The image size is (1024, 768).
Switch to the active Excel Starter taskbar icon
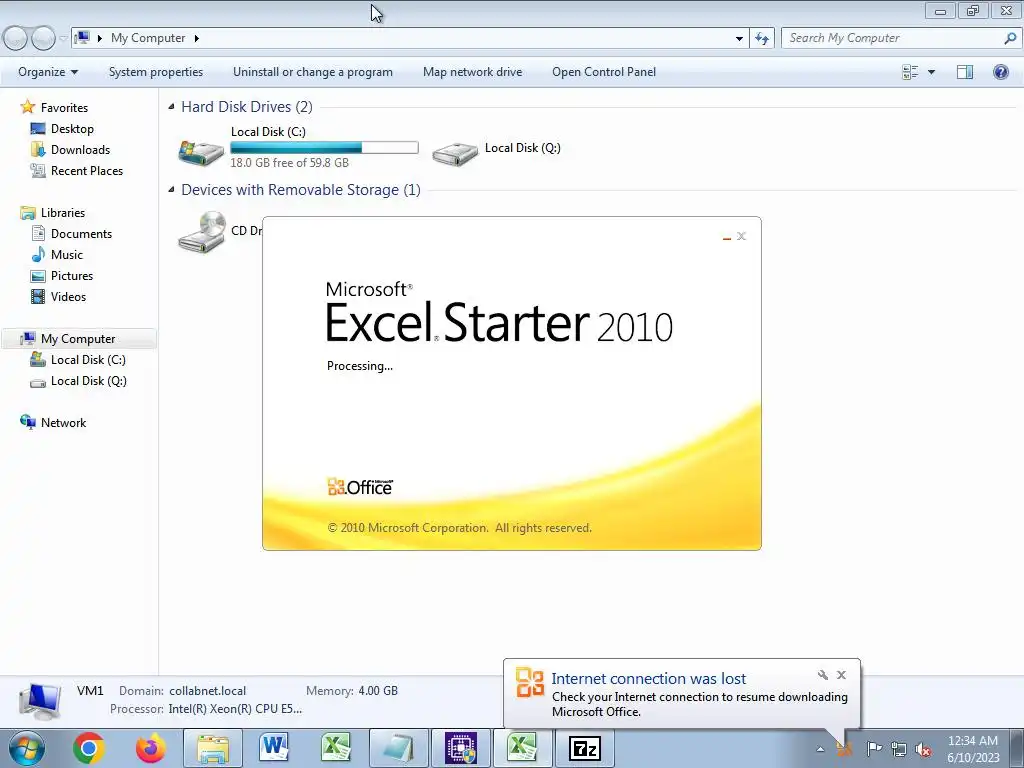coord(522,748)
